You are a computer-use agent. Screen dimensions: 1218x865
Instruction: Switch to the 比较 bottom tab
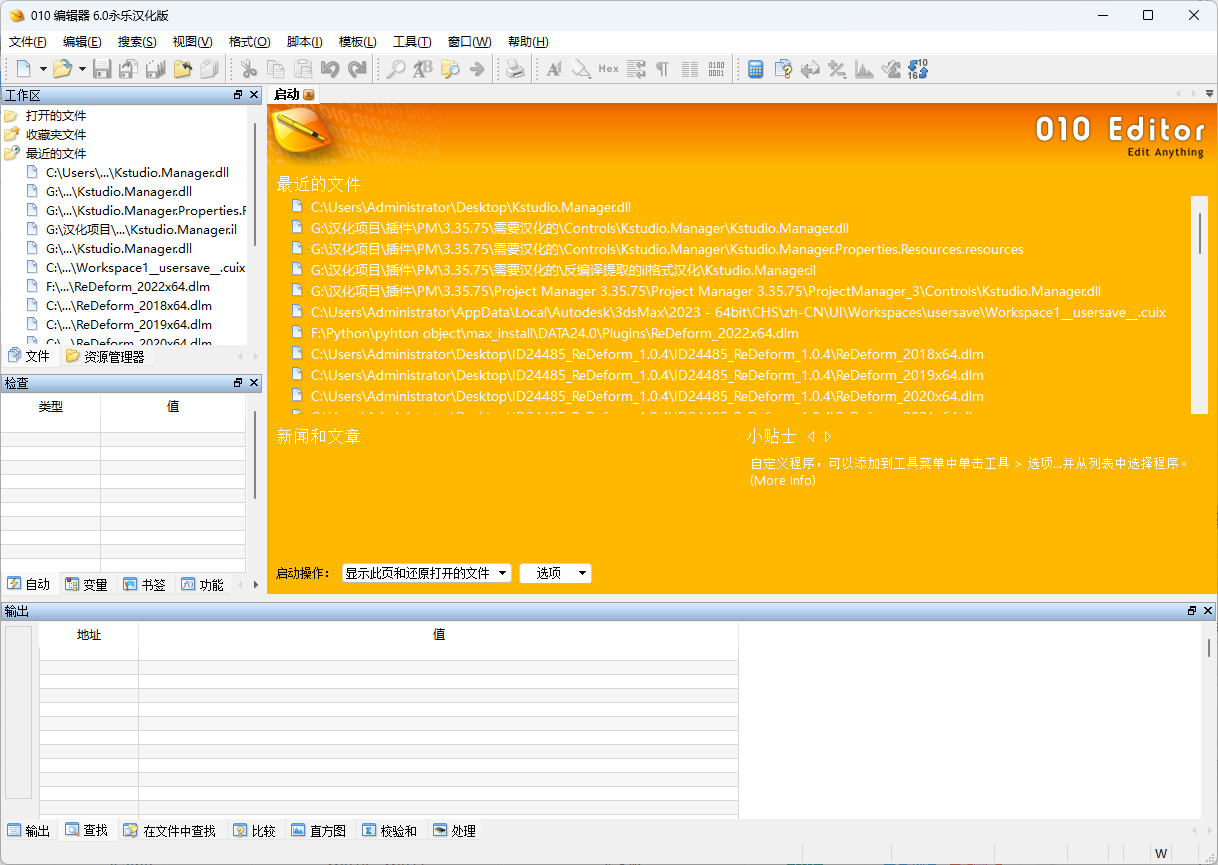pyautogui.click(x=254, y=830)
